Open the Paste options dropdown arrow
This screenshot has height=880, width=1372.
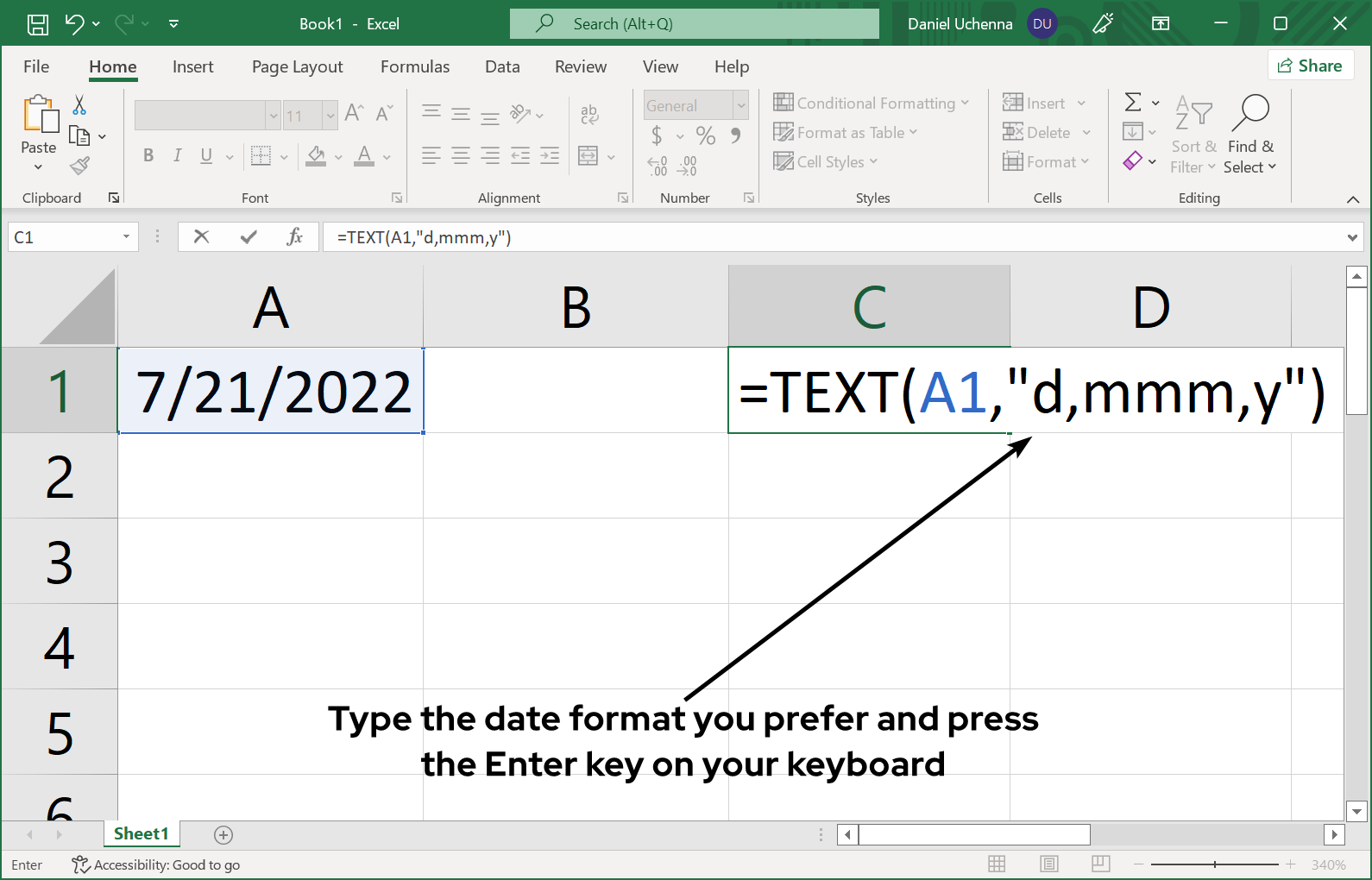38,167
